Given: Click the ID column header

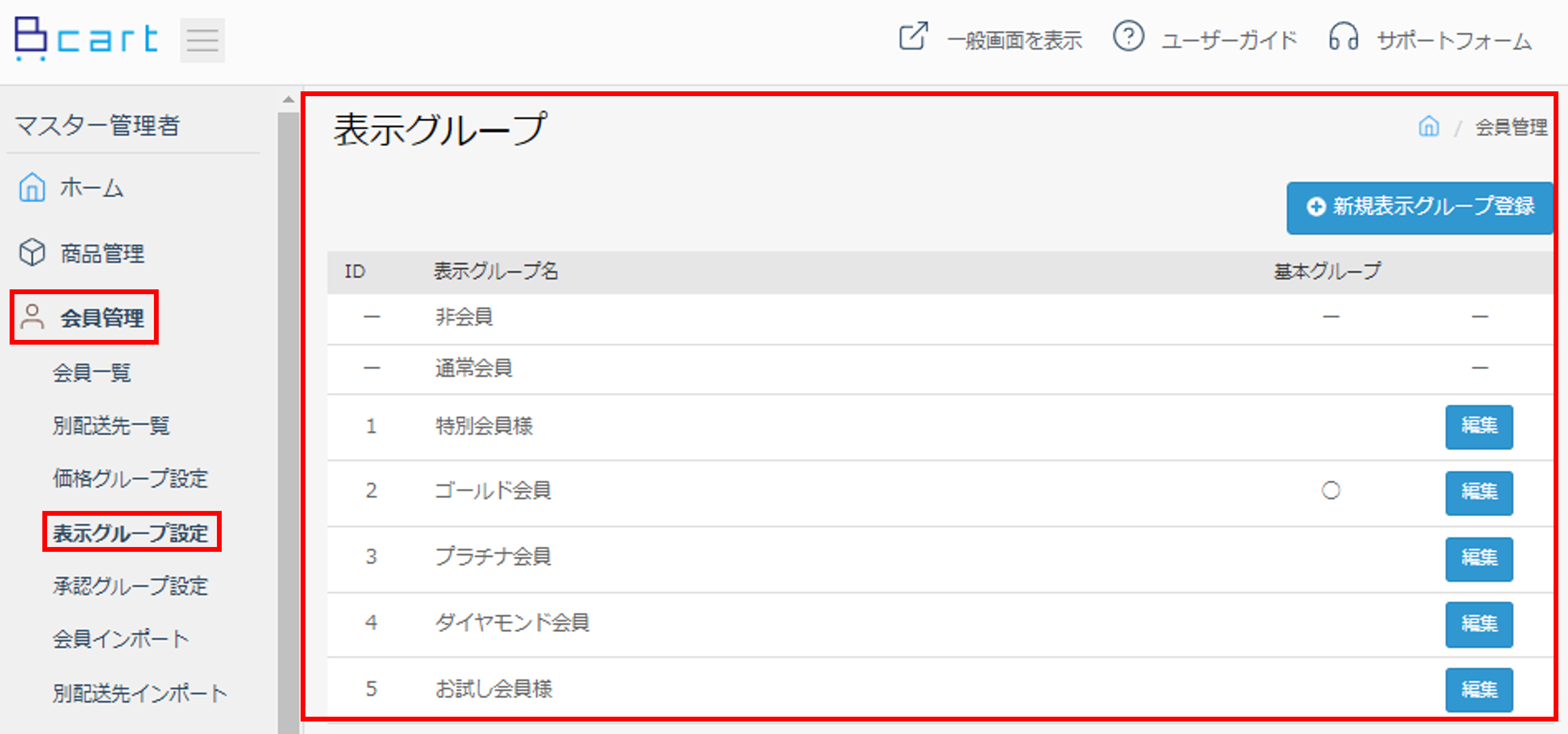Looking at the screenshot, I should pyautogui.click(x=355, y=272).
